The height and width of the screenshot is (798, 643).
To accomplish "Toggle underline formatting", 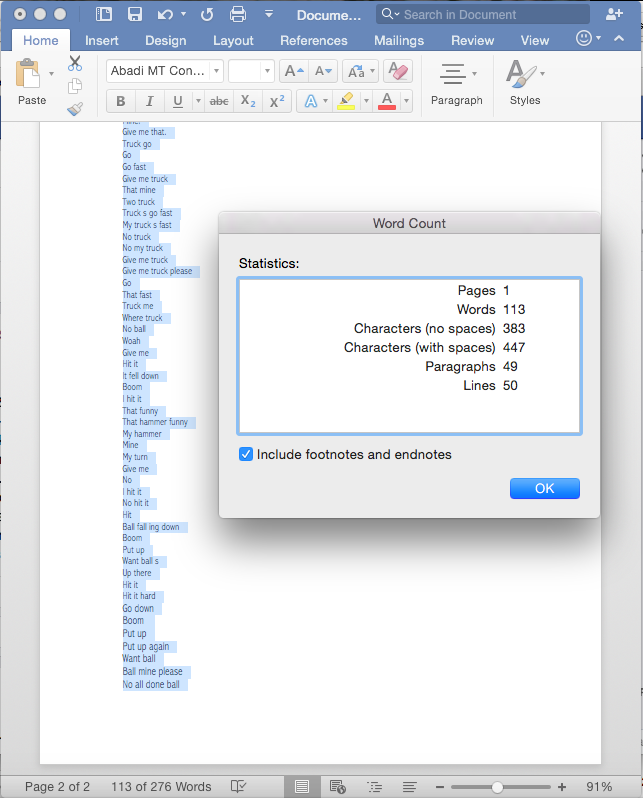I will (178, 101).
